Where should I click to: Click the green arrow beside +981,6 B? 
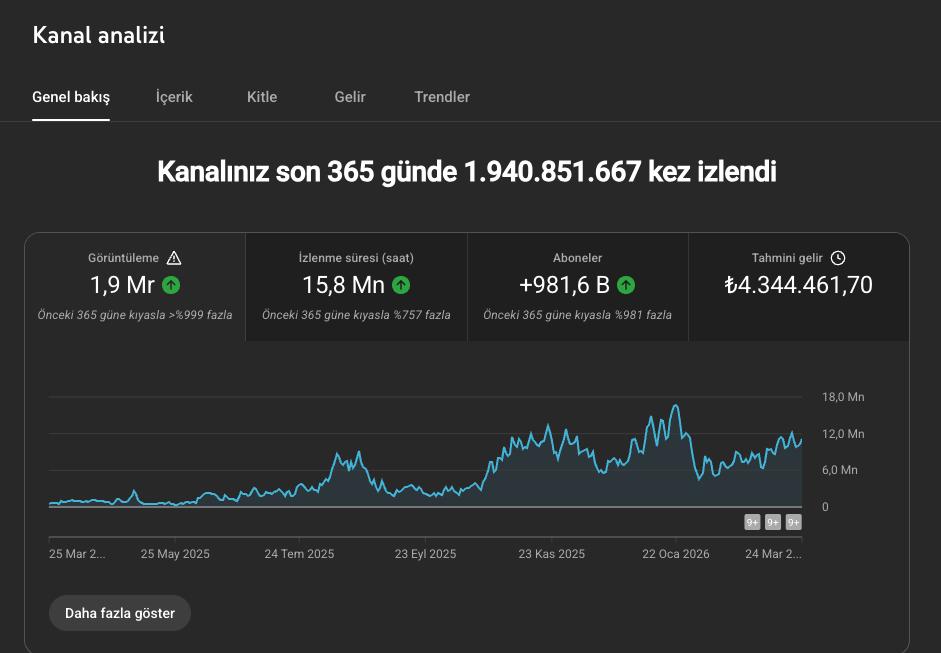point(624,286)
